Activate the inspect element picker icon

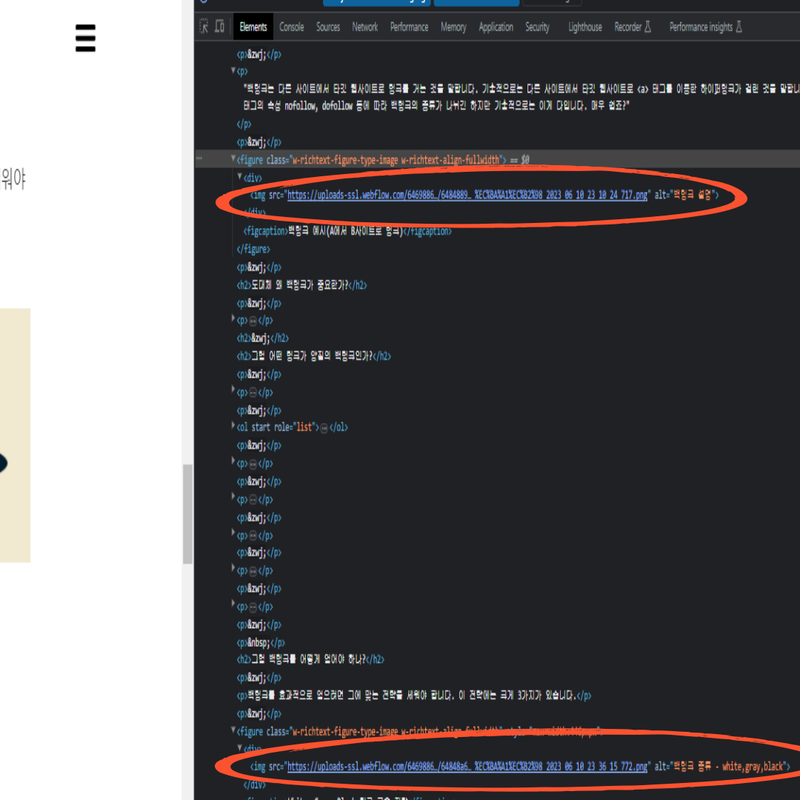[x=204, y=27]
